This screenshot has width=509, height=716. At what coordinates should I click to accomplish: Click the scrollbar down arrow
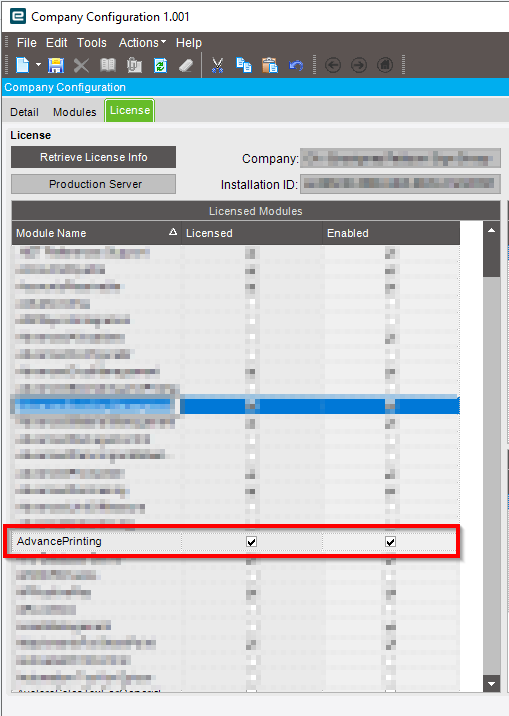[491, 684]
